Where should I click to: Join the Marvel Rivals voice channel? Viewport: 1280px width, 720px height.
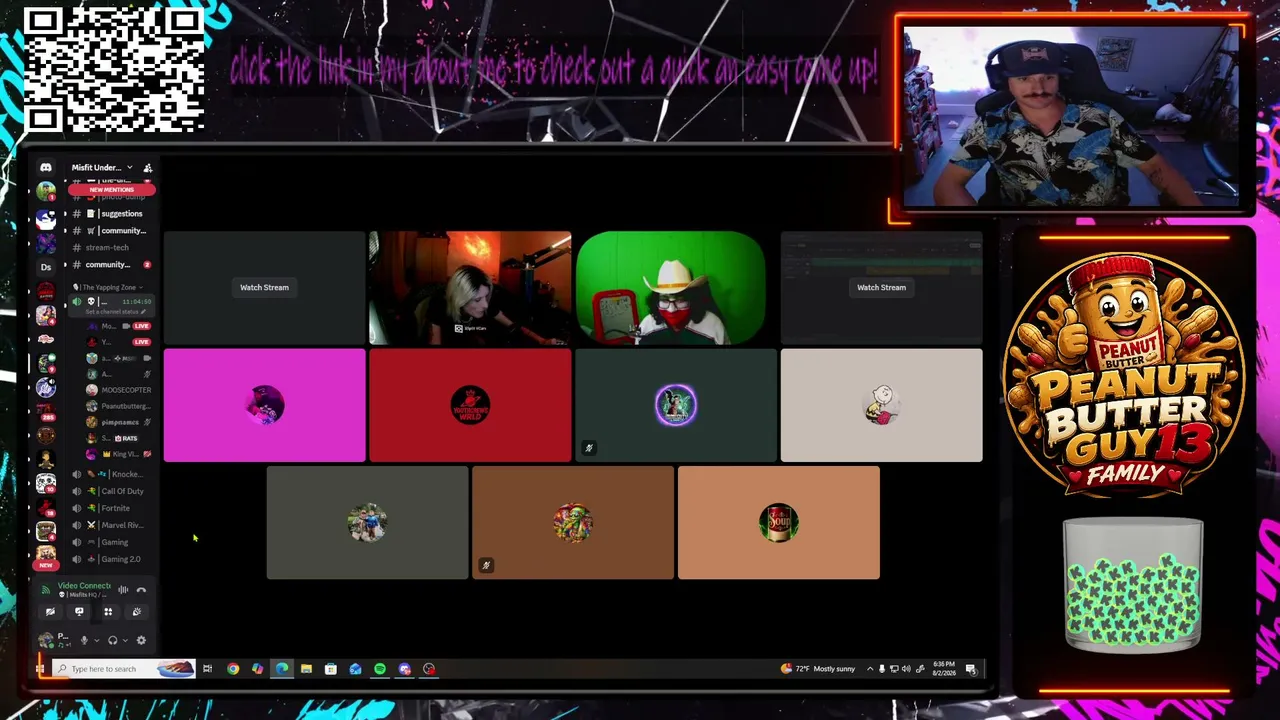click(112, 525)
